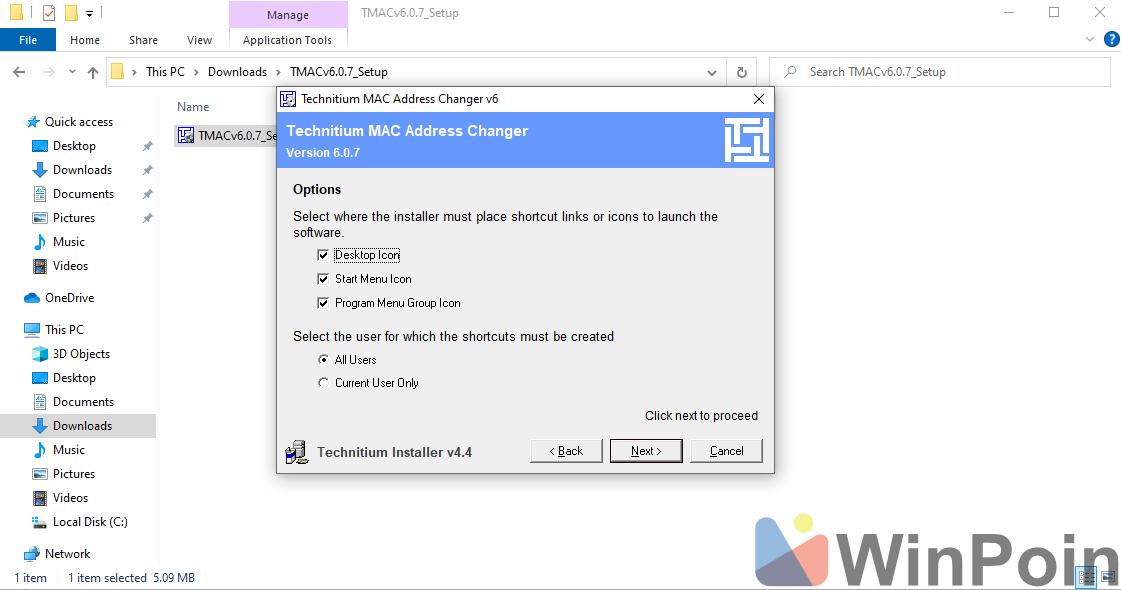Choose Current User Only radio option

(323, 383)
